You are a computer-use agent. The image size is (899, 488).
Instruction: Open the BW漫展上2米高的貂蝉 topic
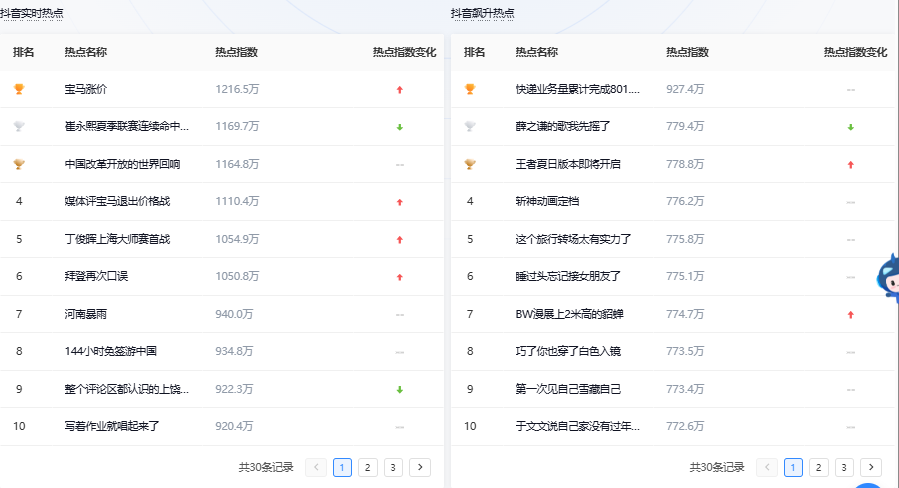pyautogui.click(x=569, y=314)
